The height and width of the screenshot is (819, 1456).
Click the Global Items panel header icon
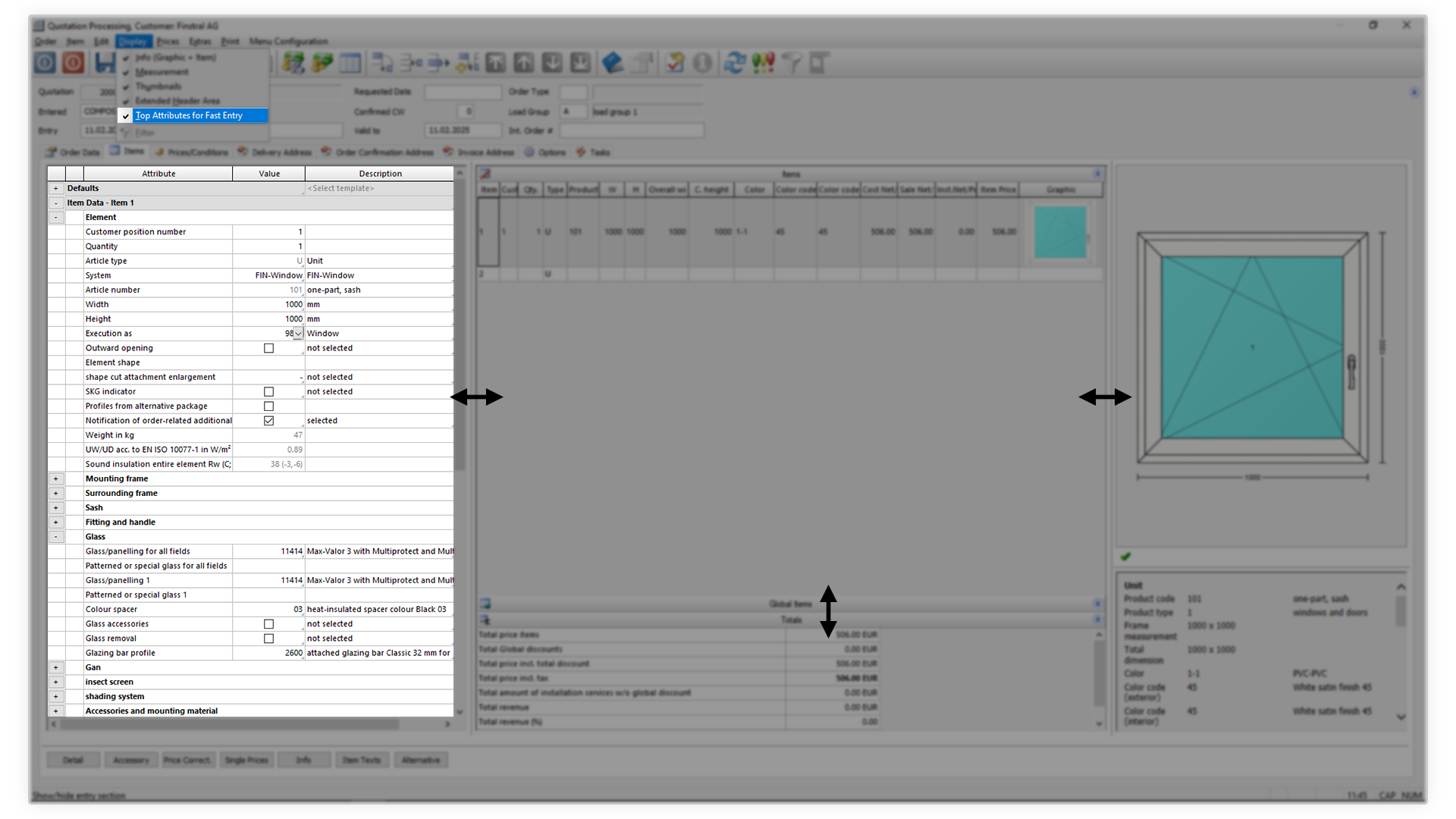(485, 604)
